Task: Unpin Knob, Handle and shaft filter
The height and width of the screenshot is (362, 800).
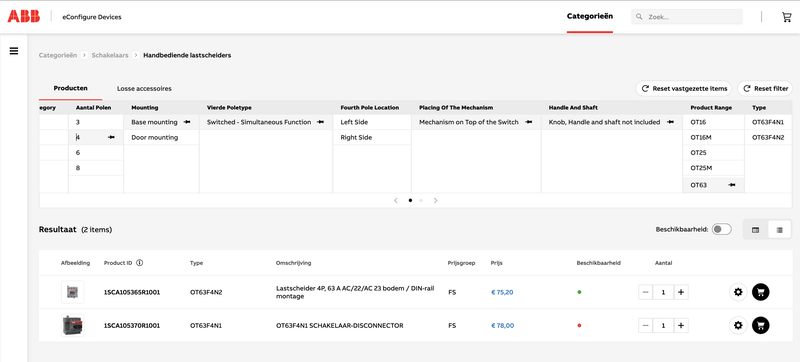Action: click(670, 122)
